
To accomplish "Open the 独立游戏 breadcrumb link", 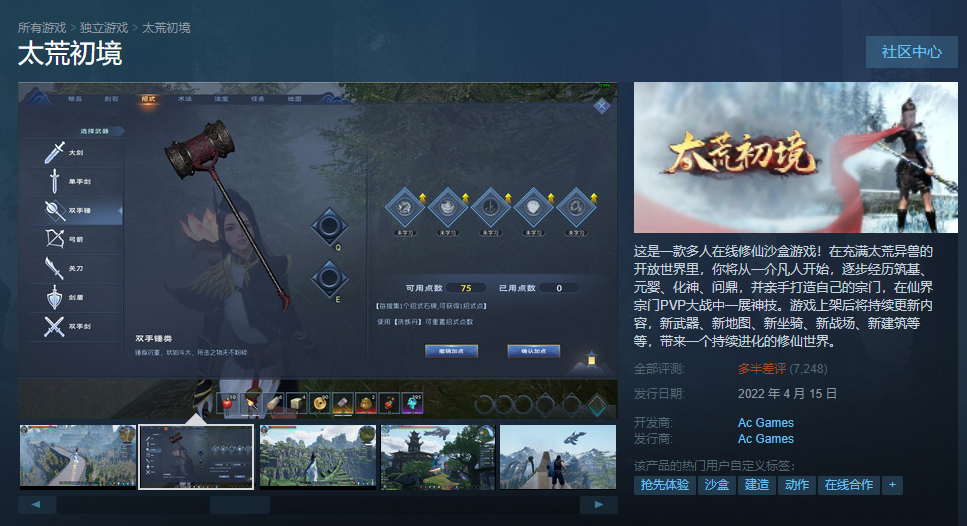I will click(104, 28).
